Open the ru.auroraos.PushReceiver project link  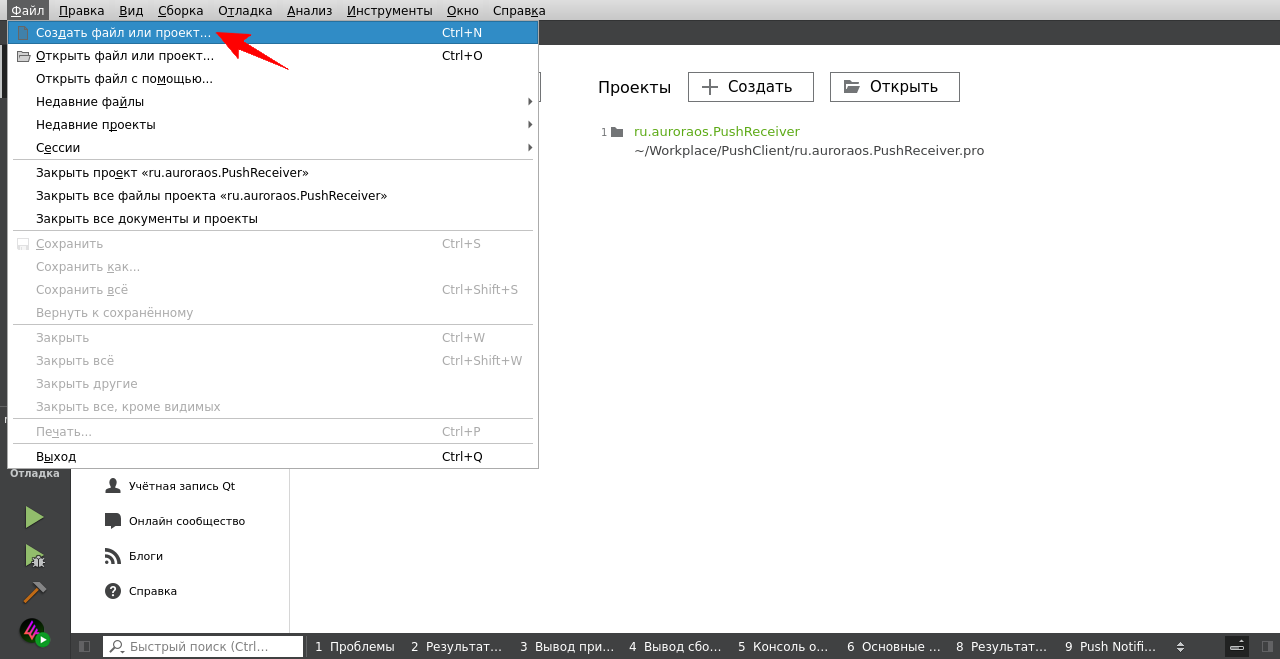click(x=716, y=132)
